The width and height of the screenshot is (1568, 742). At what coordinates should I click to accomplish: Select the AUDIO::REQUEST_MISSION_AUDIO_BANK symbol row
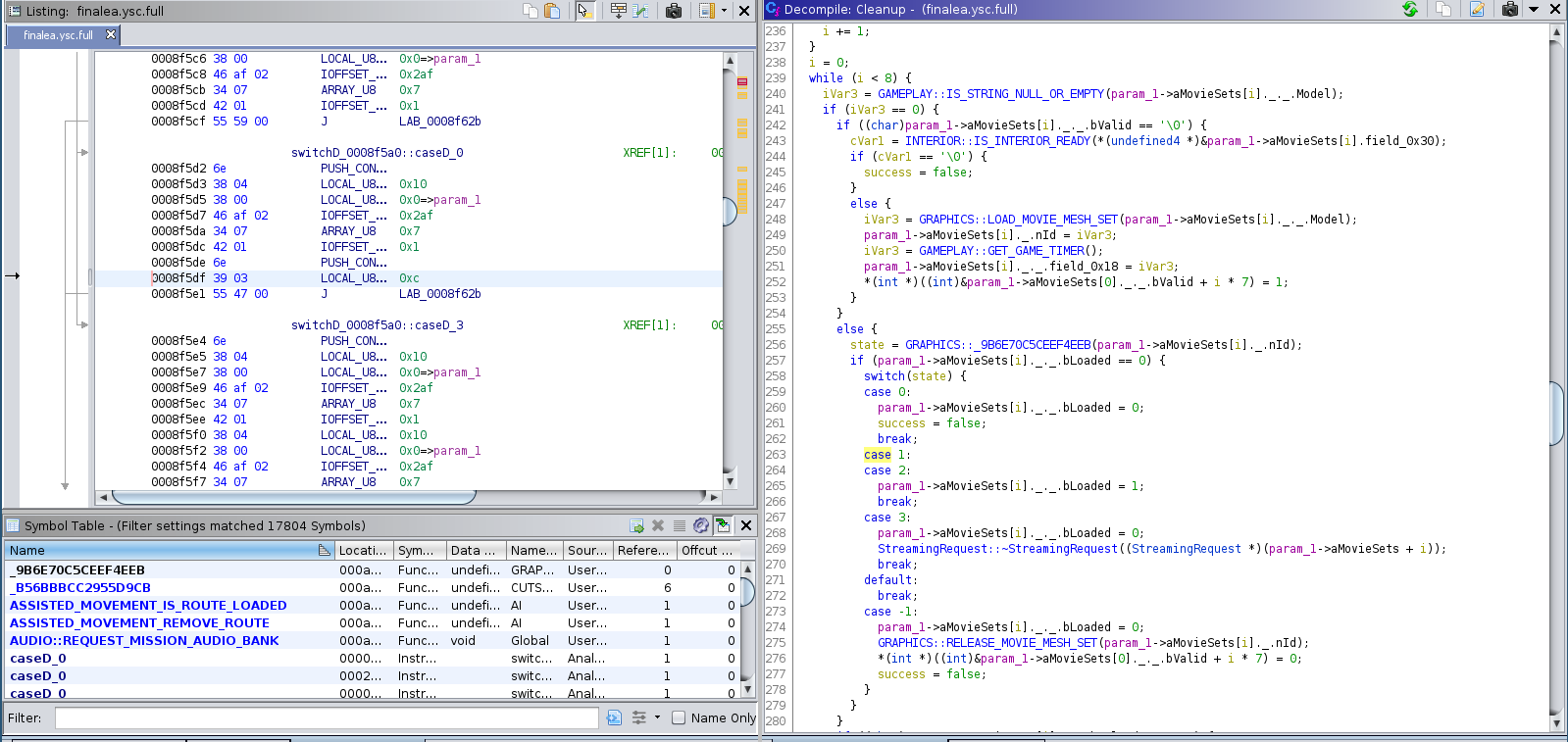(x=144, y=641)
